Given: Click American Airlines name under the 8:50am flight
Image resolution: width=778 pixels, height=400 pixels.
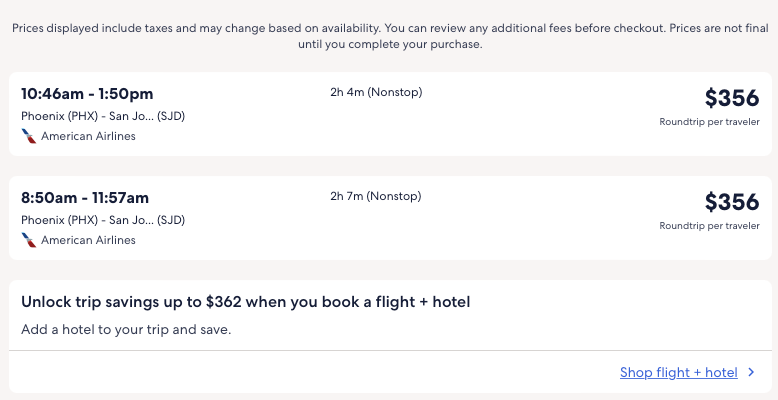Looking at the screenshot, I should [x=88, y=240].
